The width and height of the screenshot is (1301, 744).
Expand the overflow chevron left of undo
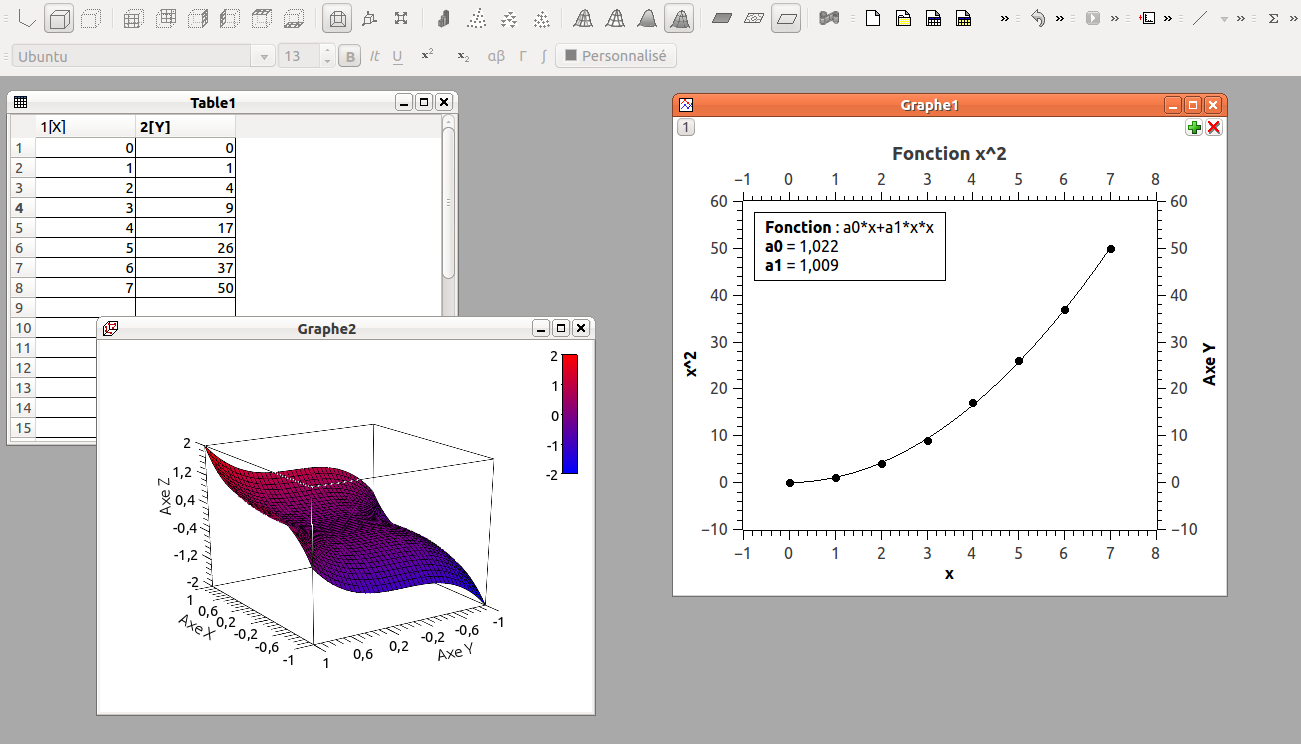tap(1005, 18)
